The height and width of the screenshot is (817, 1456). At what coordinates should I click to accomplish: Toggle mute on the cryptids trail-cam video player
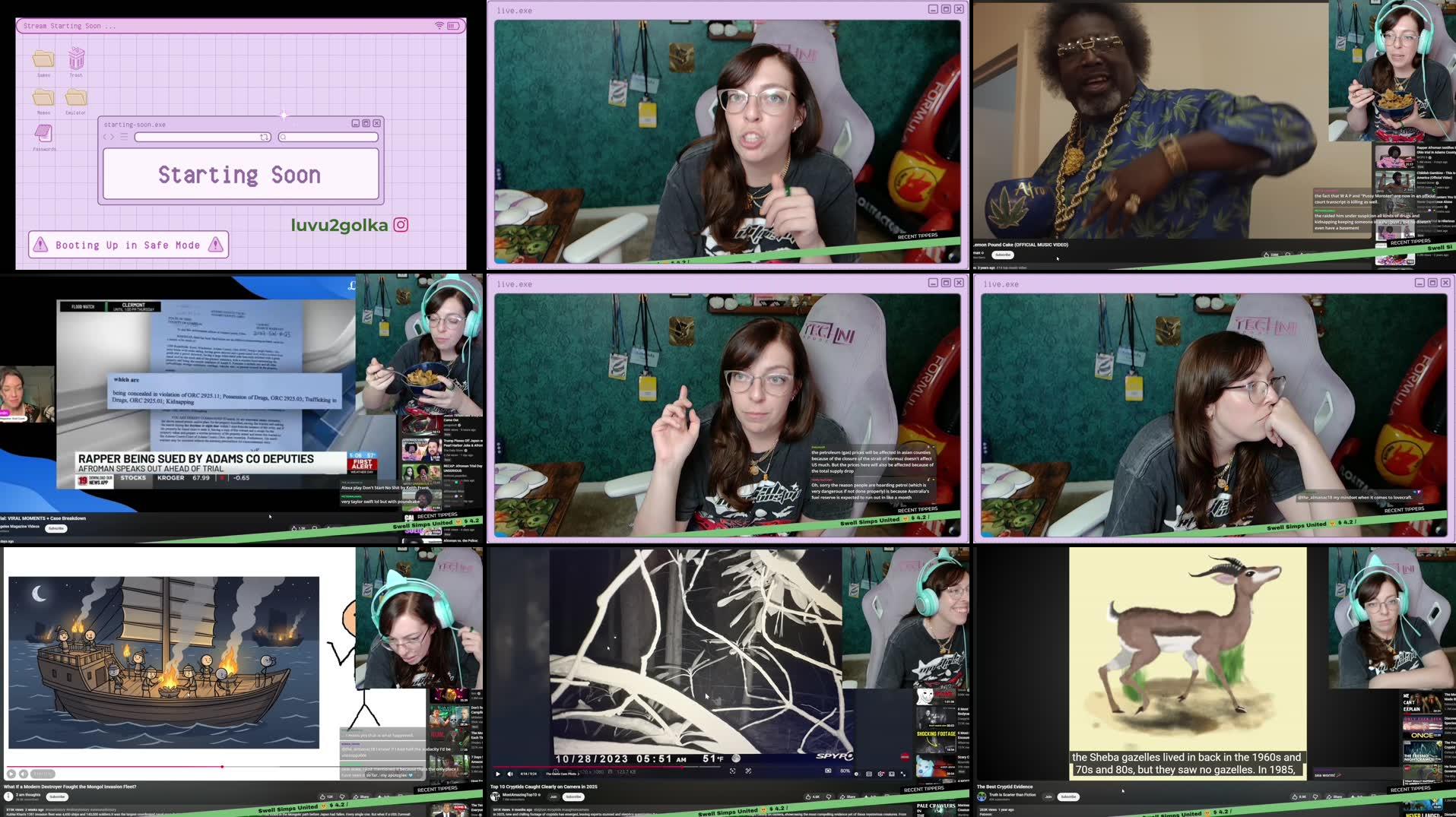[x=510, y=774]
